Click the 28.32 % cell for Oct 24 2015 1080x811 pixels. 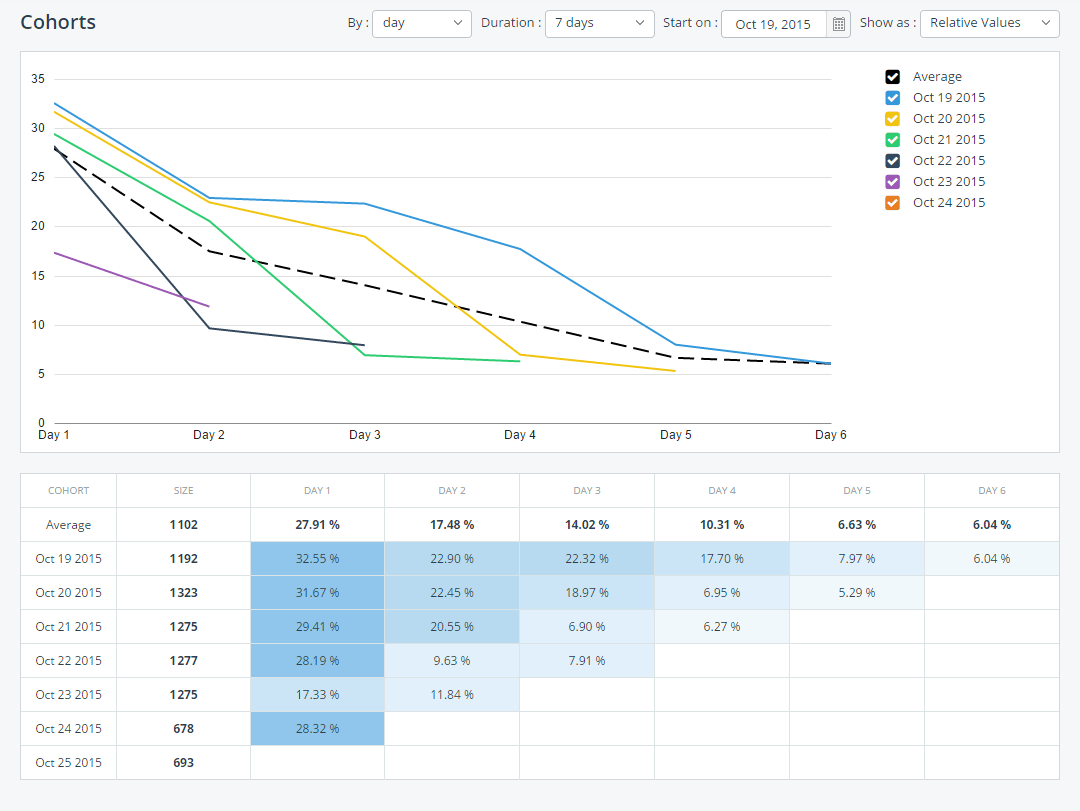pos(317,728)
